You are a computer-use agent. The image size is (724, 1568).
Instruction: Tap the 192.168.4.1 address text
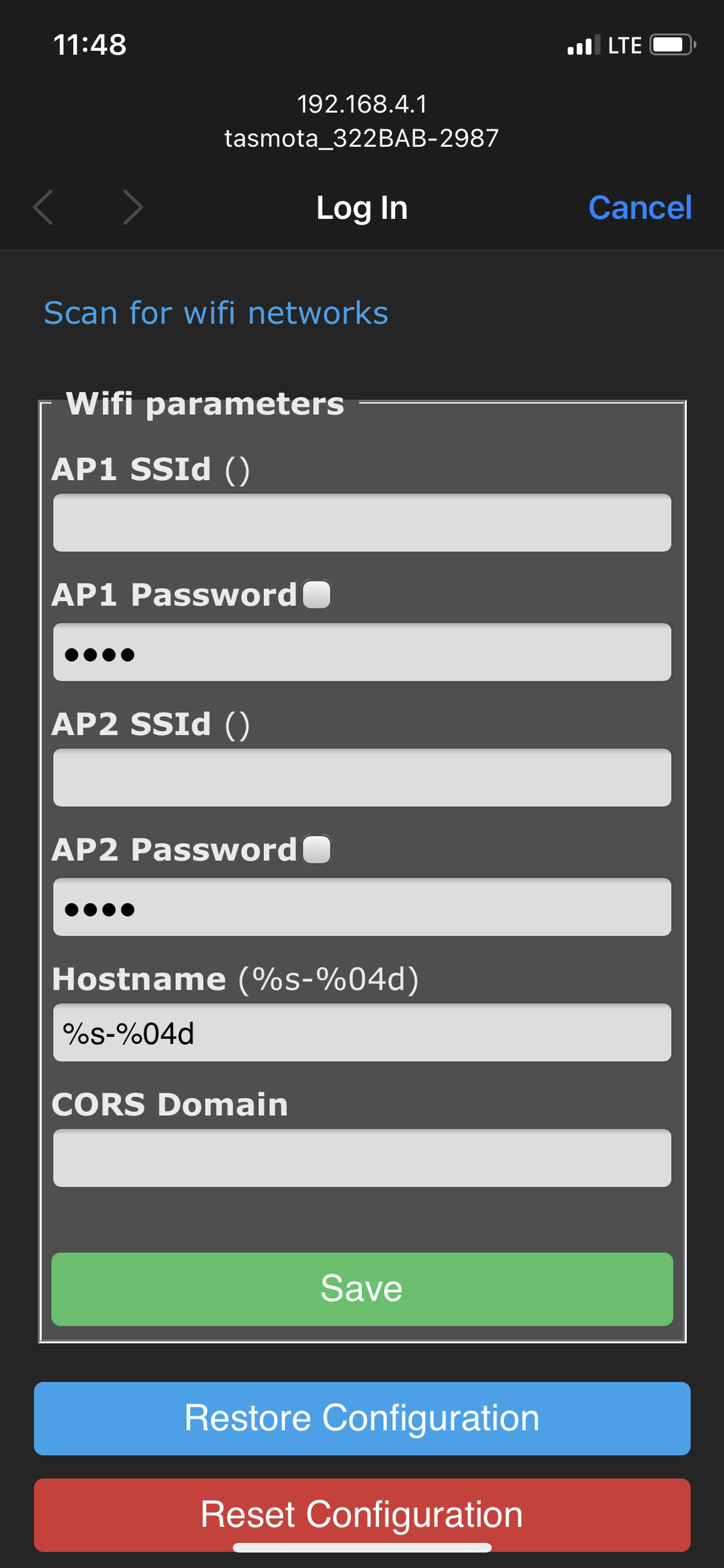point(362,104)
